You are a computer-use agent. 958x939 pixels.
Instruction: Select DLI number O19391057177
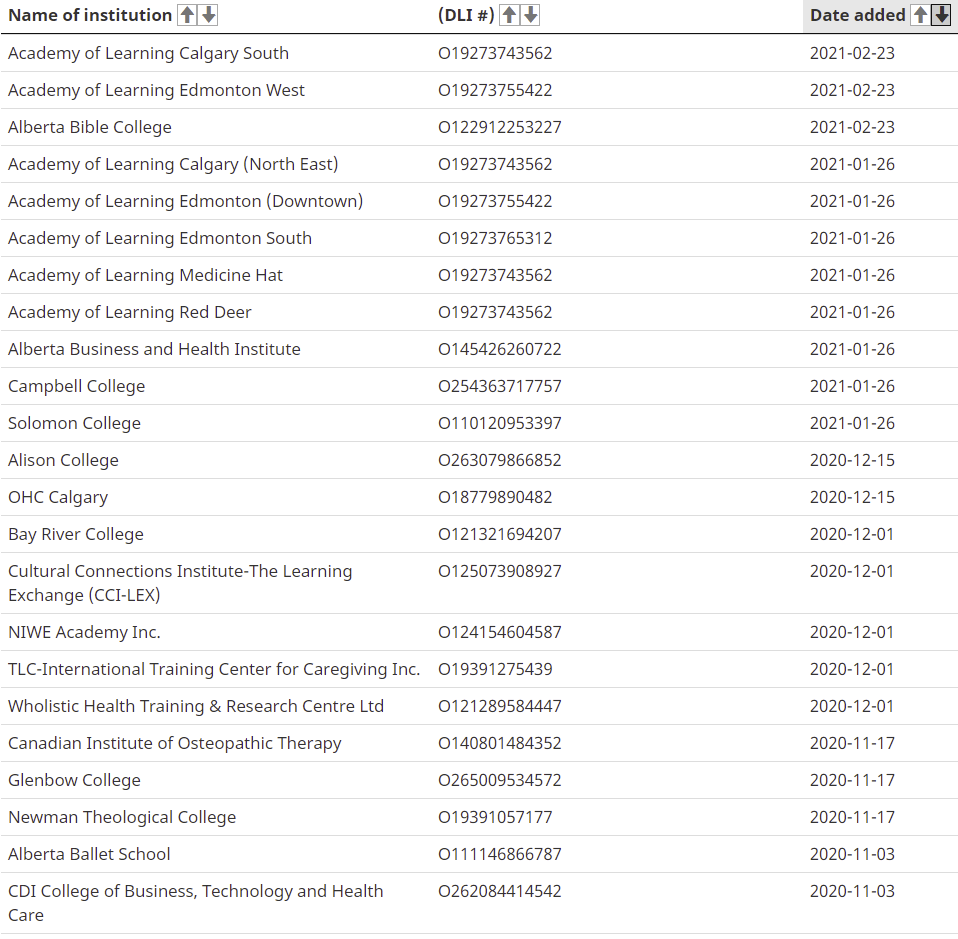[495, 817]
